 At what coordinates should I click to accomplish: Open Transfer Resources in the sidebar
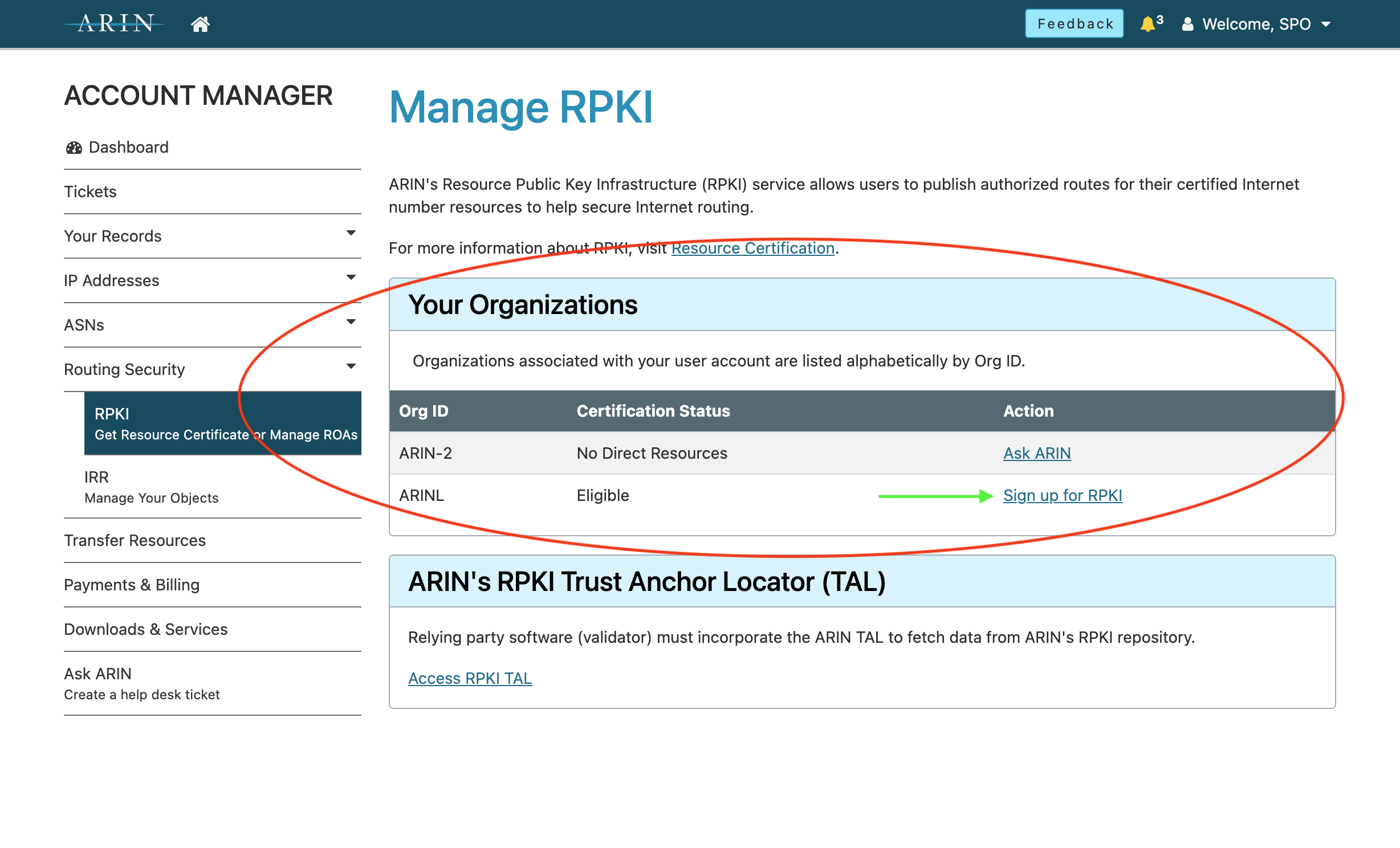pyautogui.click(x=135, y=540)
